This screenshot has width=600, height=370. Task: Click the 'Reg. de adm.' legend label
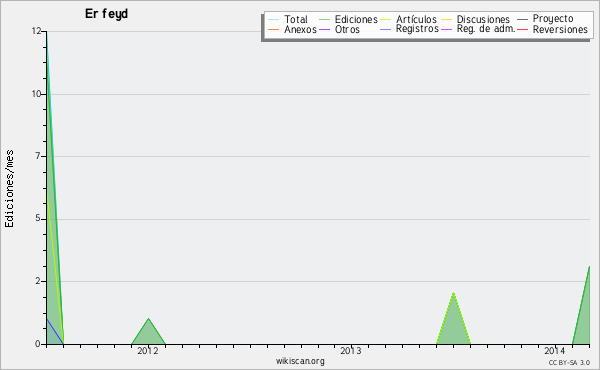click(486, 29)
